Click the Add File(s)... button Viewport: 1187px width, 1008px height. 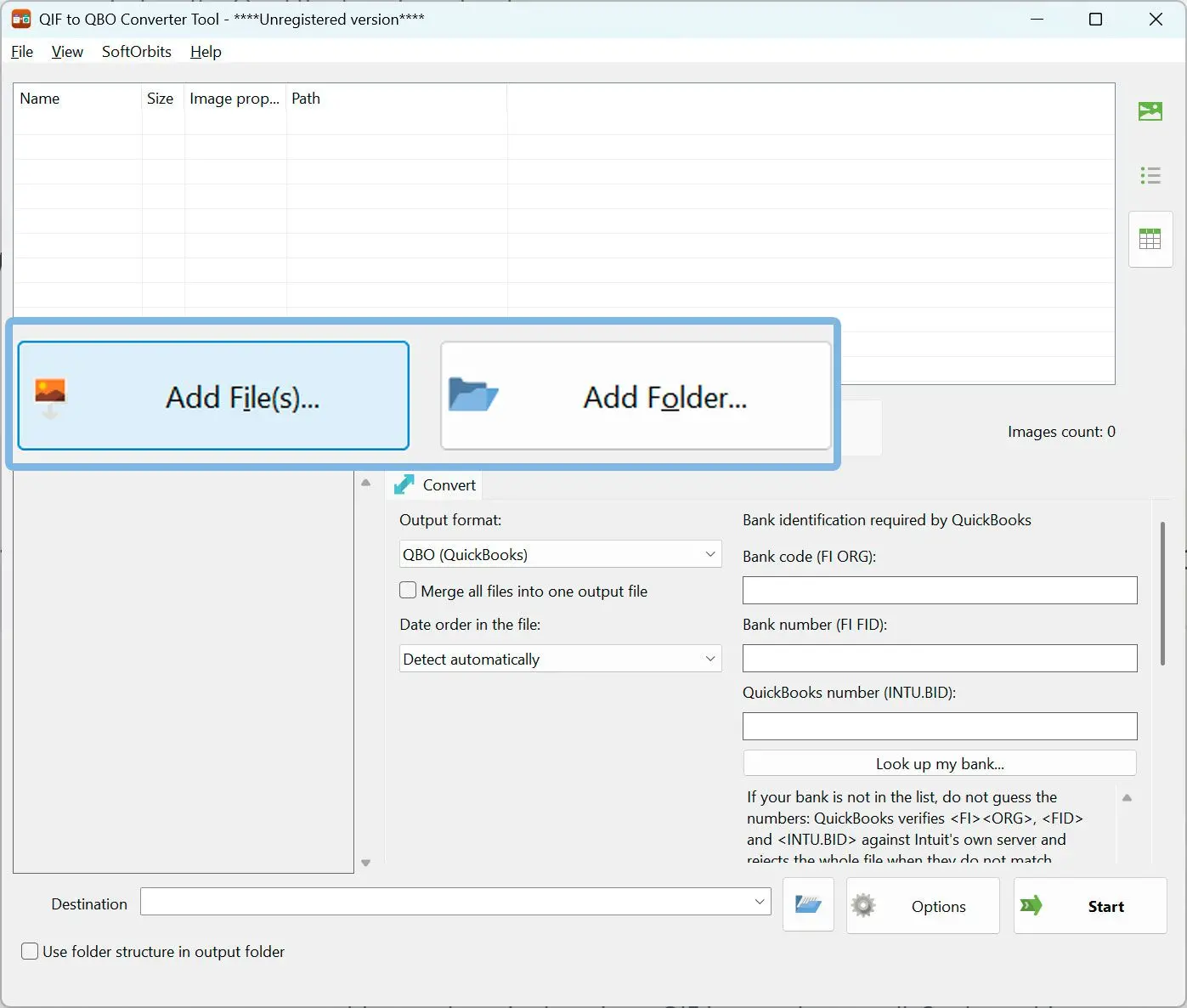[x=213, y=396]
